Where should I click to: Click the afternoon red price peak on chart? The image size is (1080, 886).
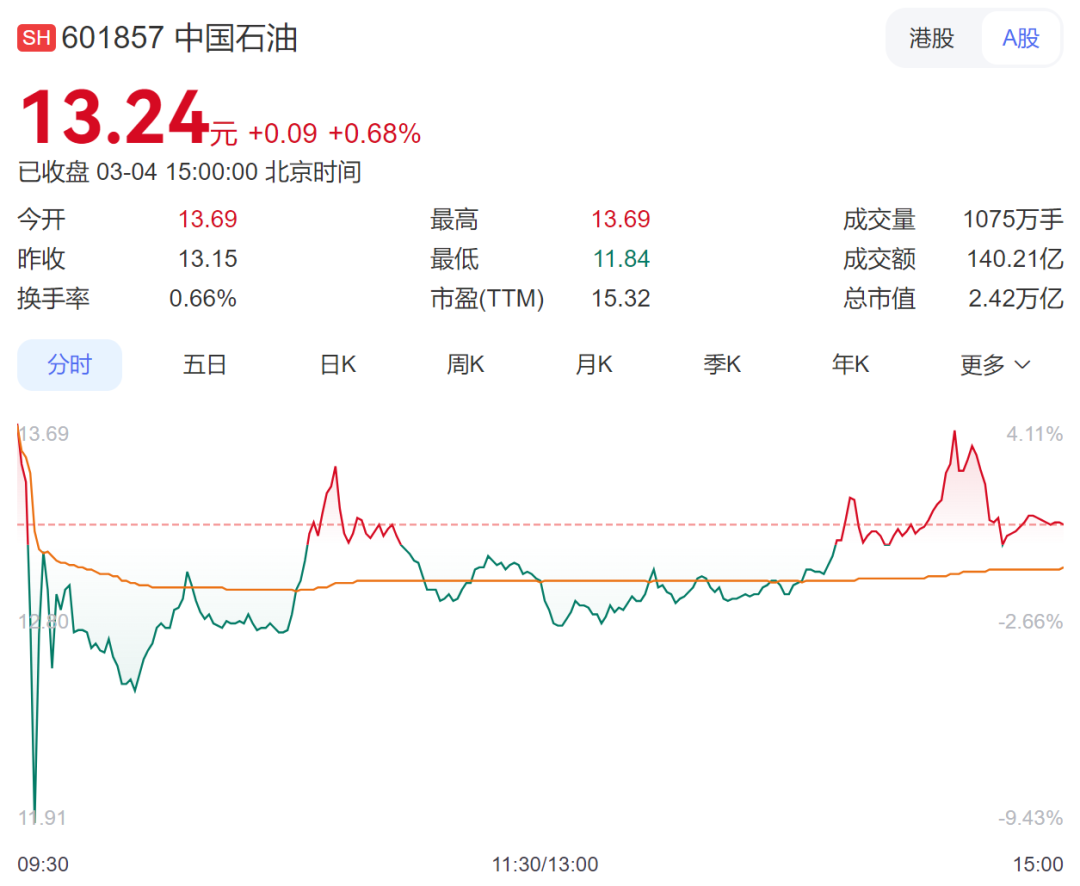click(955, 433)
